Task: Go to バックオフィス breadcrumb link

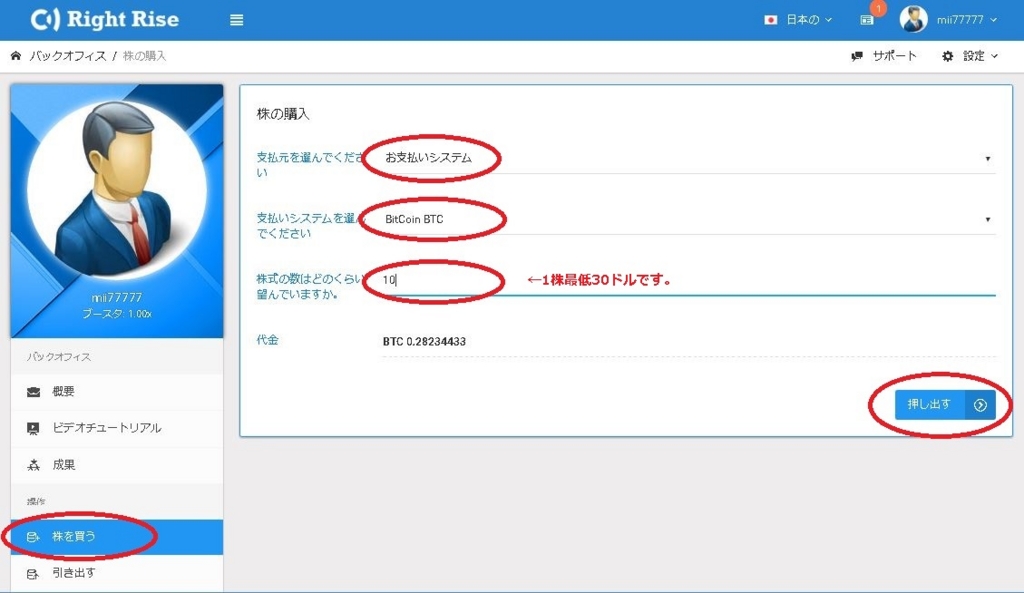Action: [x=68, y=56]
